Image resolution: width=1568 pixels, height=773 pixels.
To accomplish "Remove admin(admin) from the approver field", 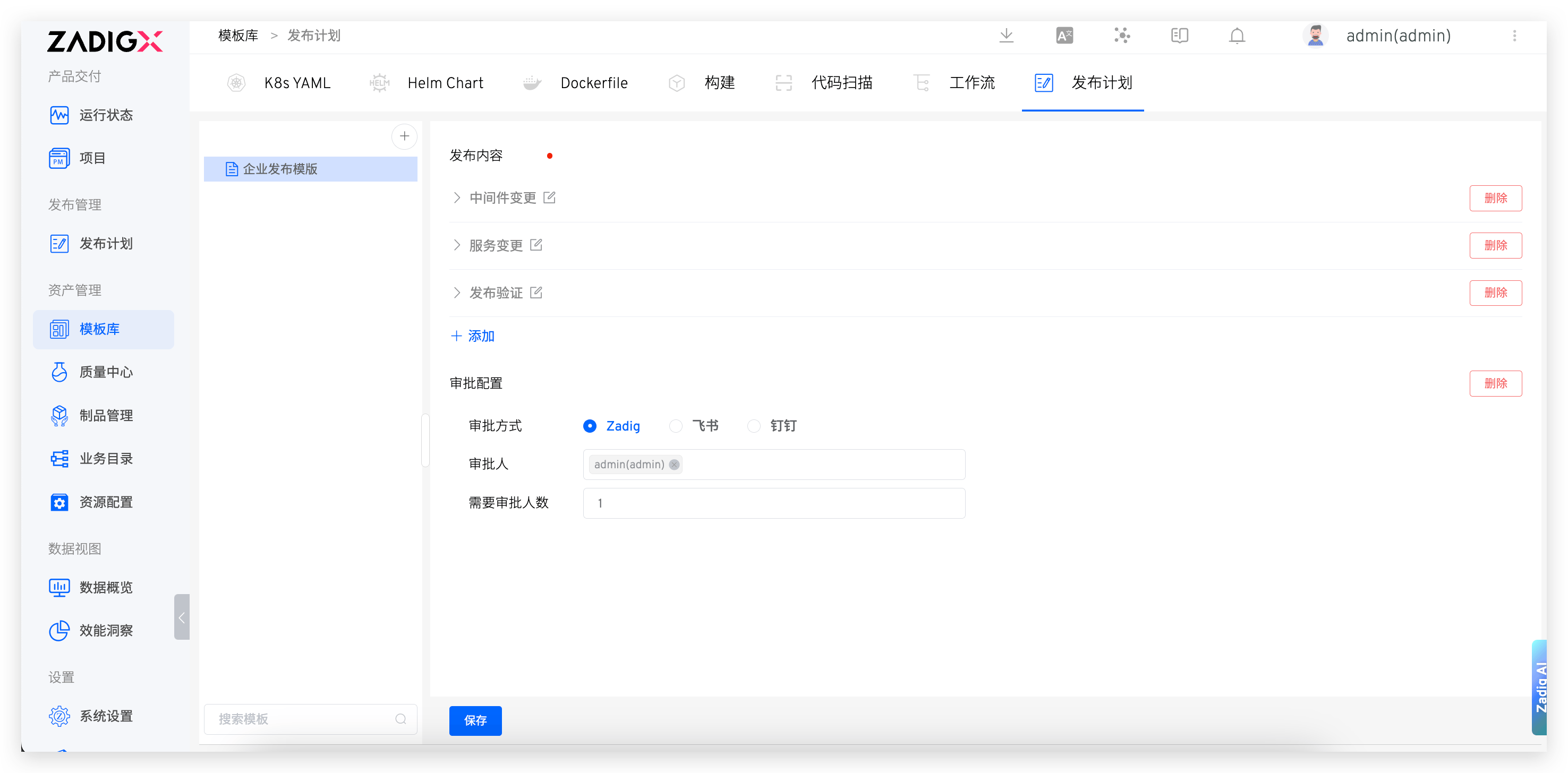I will point(674,464).
